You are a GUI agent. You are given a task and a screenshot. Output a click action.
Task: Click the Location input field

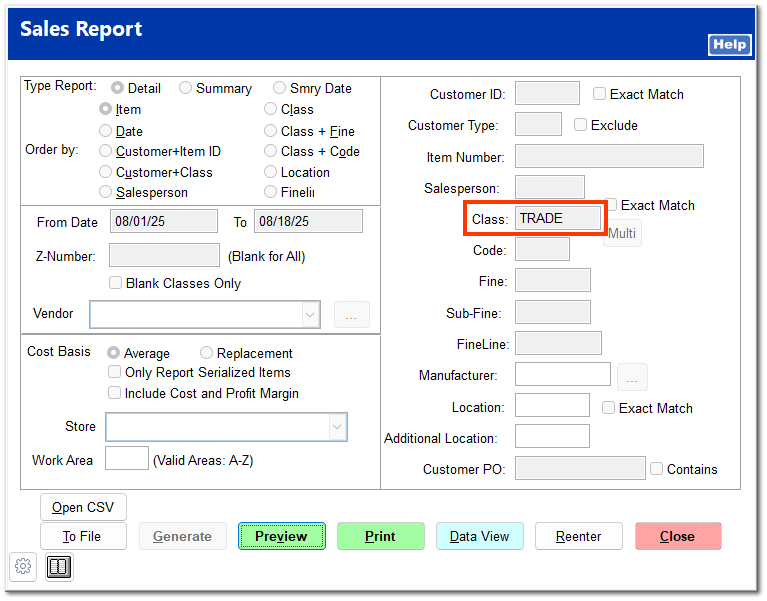click(x=552, y=405)
